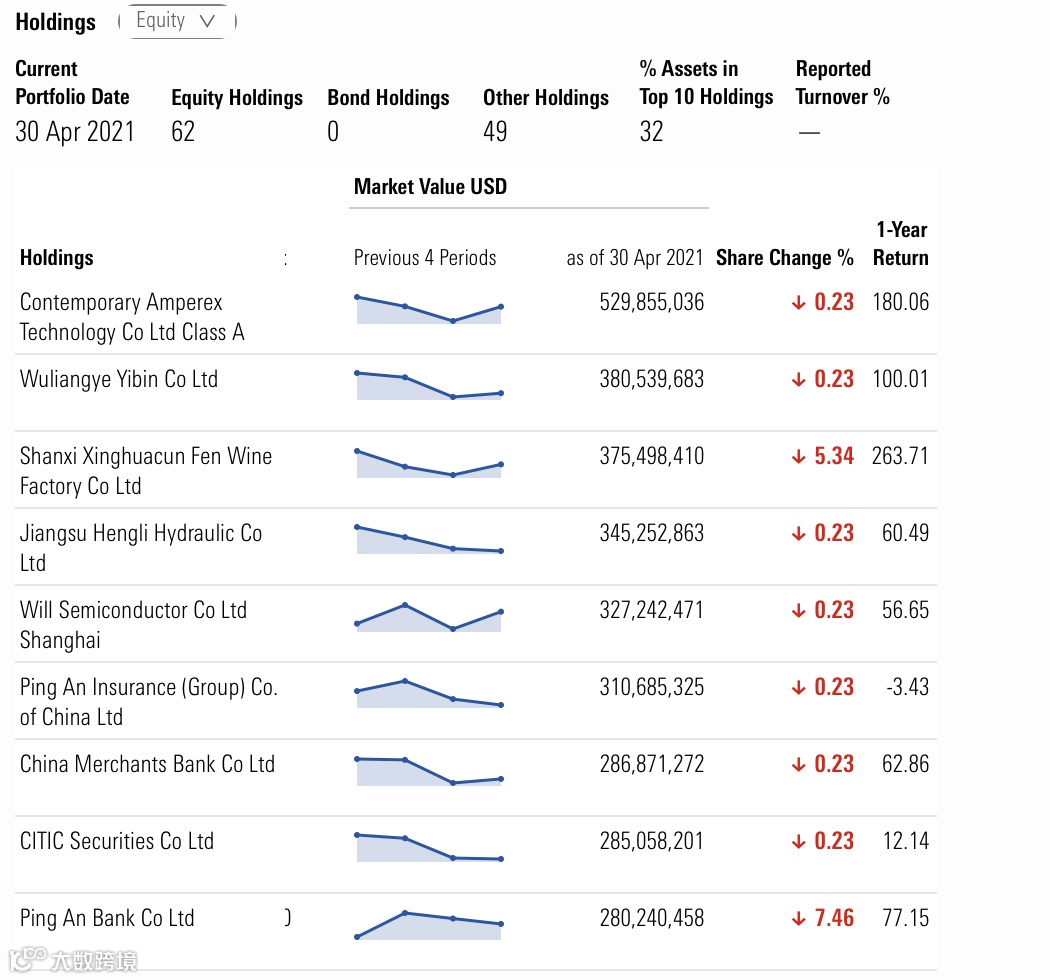Click Wuliangye Yibin's sparkline trend chart
This screenshot has width=1050, height=980.
click(x=429, y=385)
